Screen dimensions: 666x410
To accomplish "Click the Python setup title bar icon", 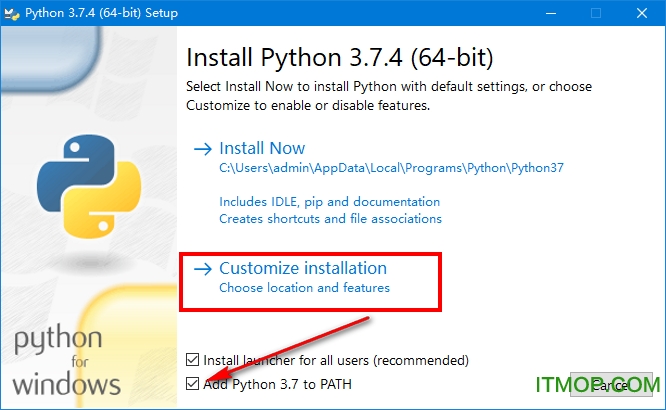I will point(11,14).
